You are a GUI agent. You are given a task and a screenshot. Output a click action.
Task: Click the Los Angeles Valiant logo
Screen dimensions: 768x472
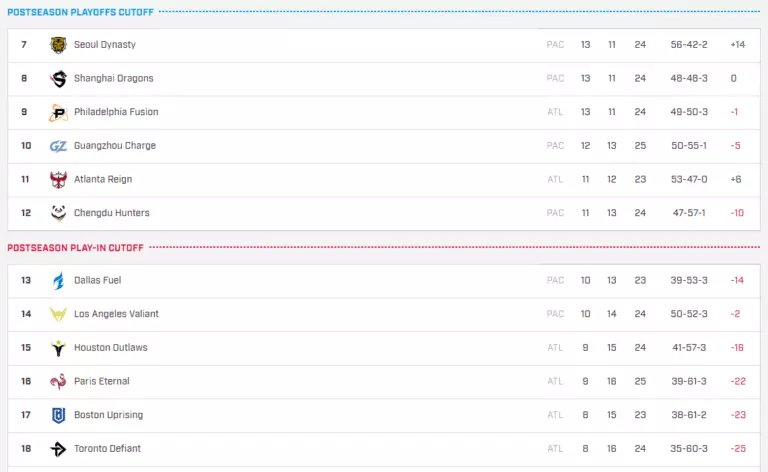[x=58, y=314]
